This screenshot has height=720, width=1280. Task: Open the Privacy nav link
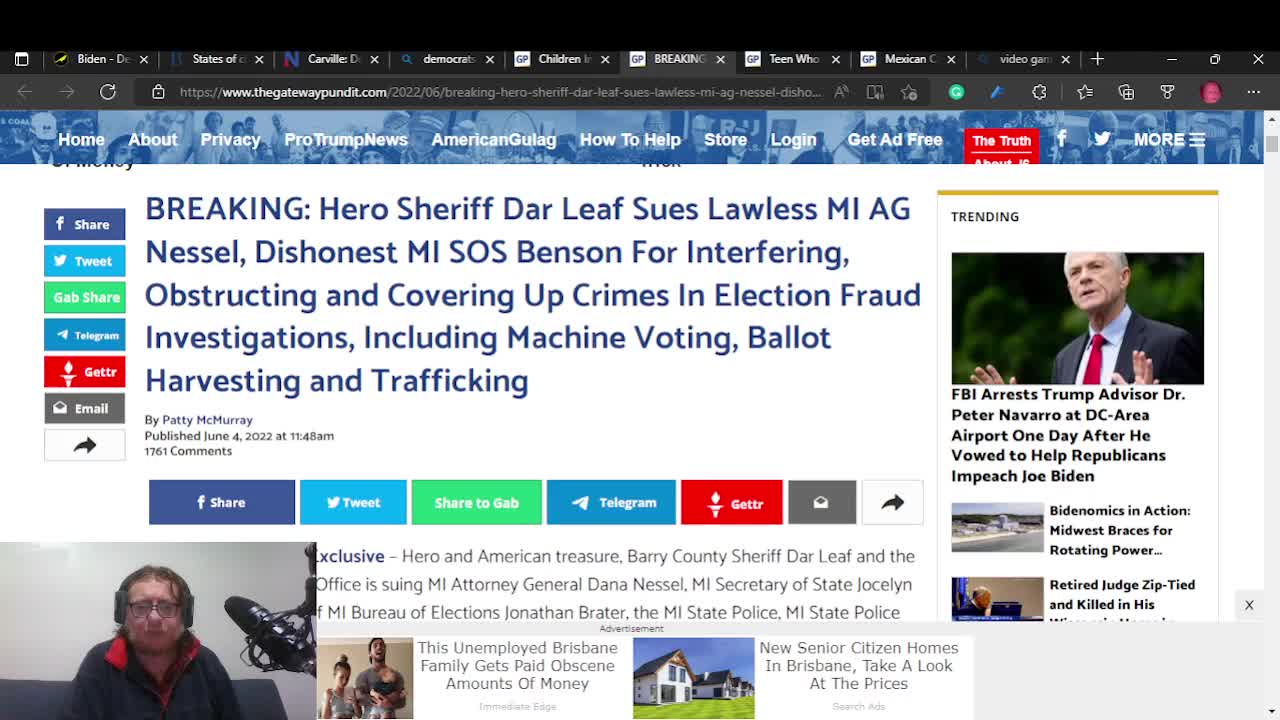tap(230, 140)
